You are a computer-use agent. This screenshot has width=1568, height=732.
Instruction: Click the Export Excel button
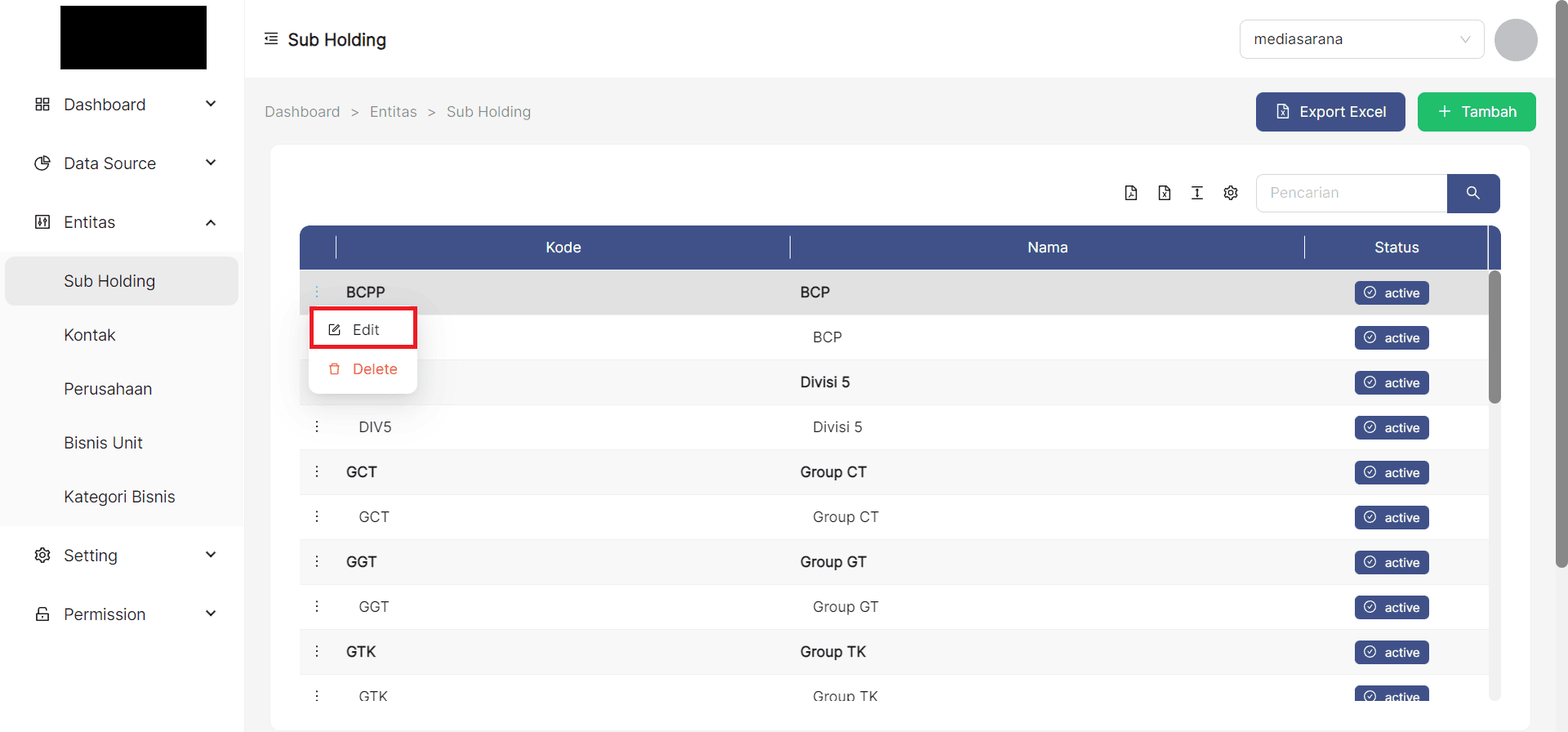[1330, 112]
